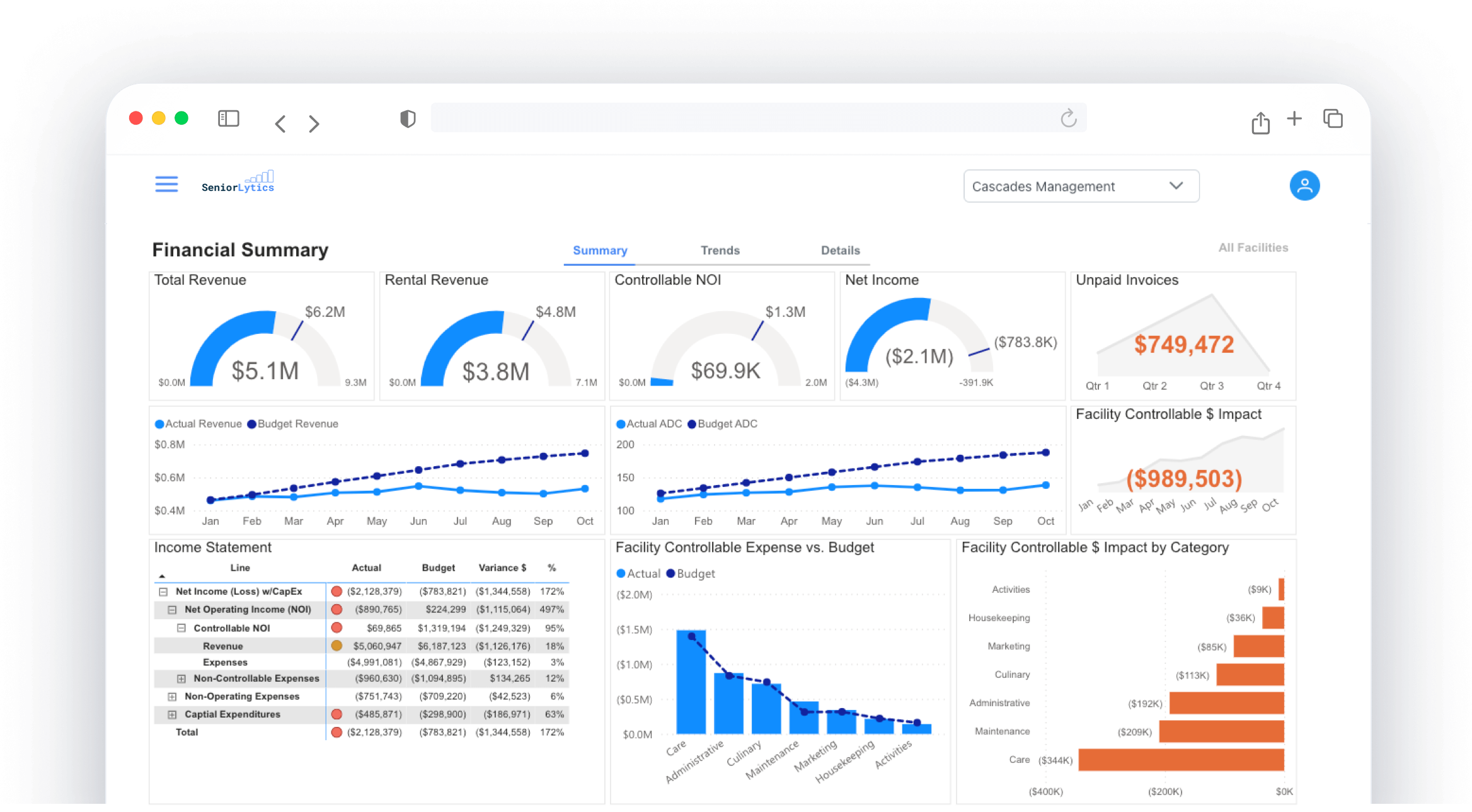Image resolution: width=1472 pixels, height=812 pixels.
Task: Expand Non-Controllable Expenses row
Action: [181, 678]
